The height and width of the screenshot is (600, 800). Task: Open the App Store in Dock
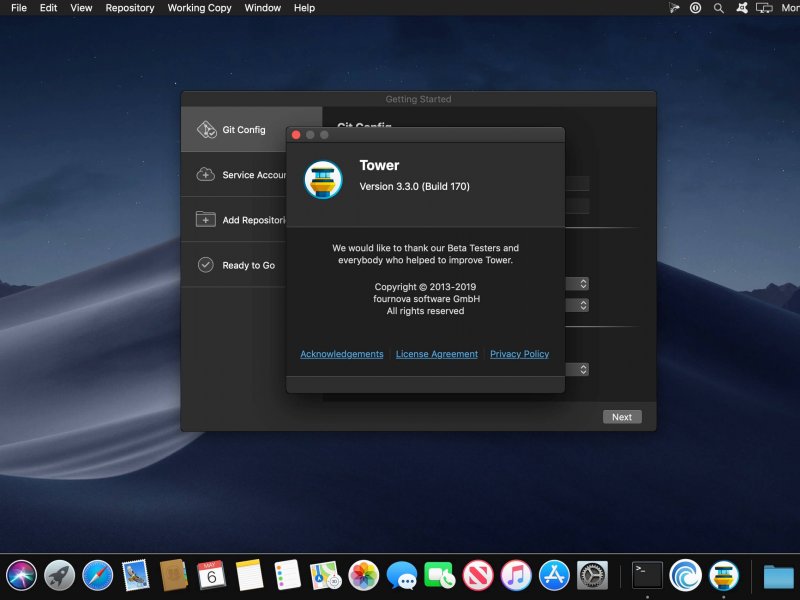[x=554, y=575]
